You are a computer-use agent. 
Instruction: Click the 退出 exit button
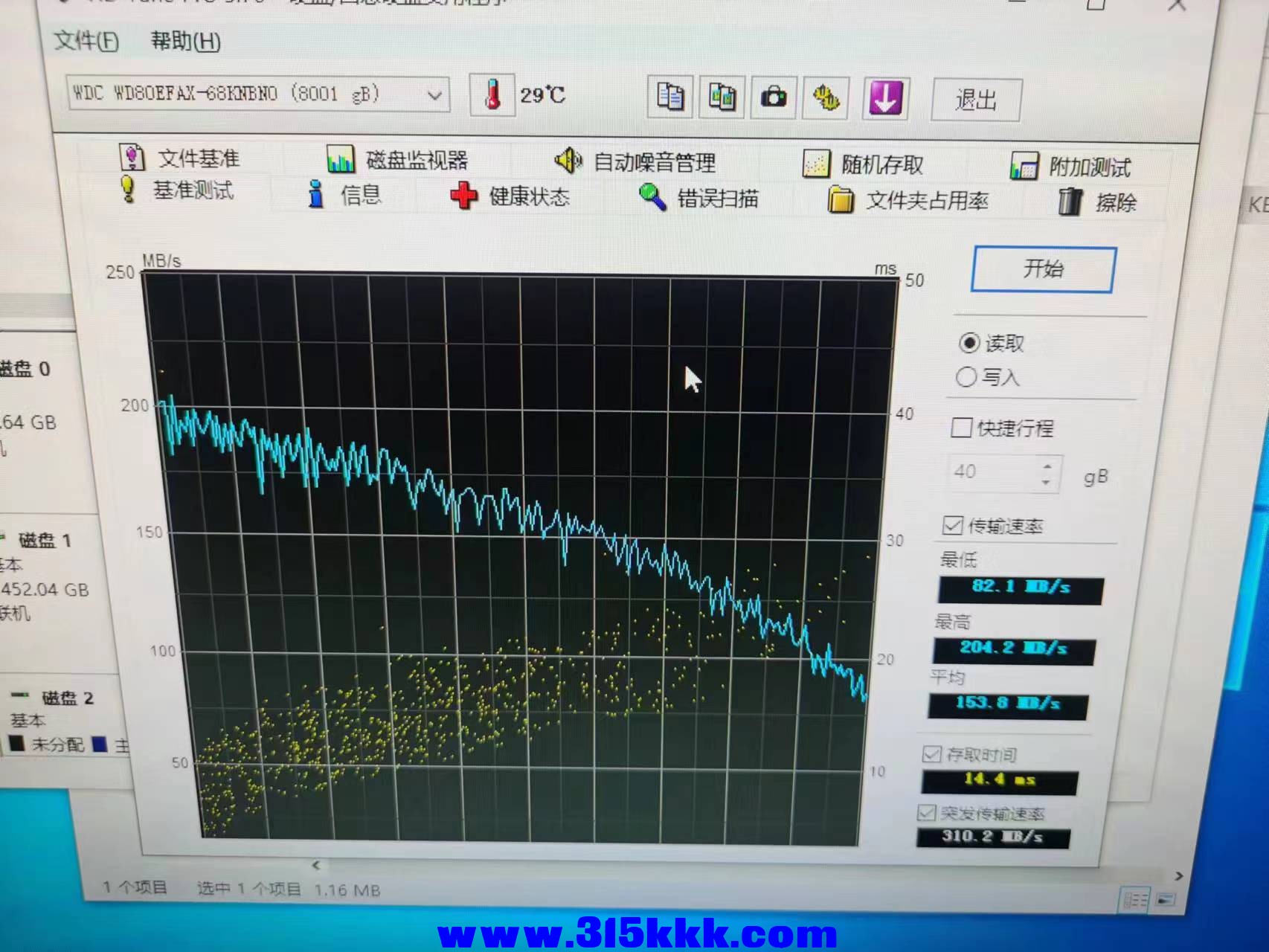click(976, 100)
